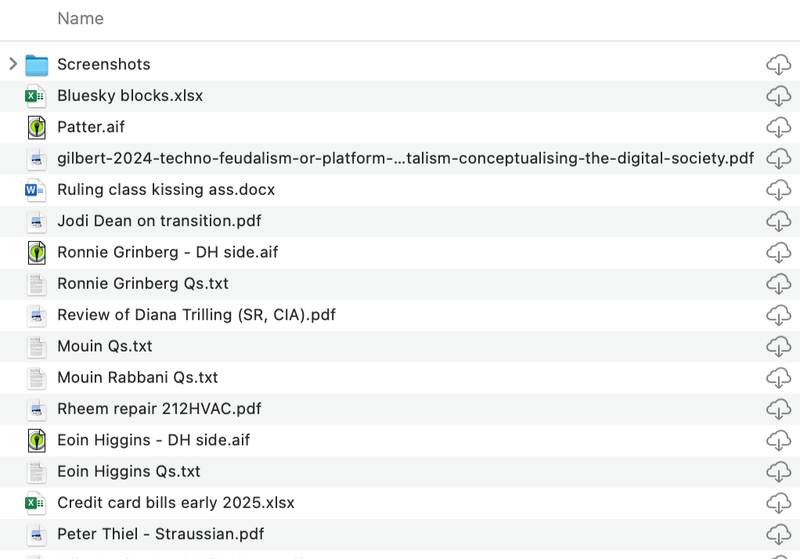Select Credit card bills early 2025.xlsx
Viewport: 800px width, 559px height.
tap(175, 503)
